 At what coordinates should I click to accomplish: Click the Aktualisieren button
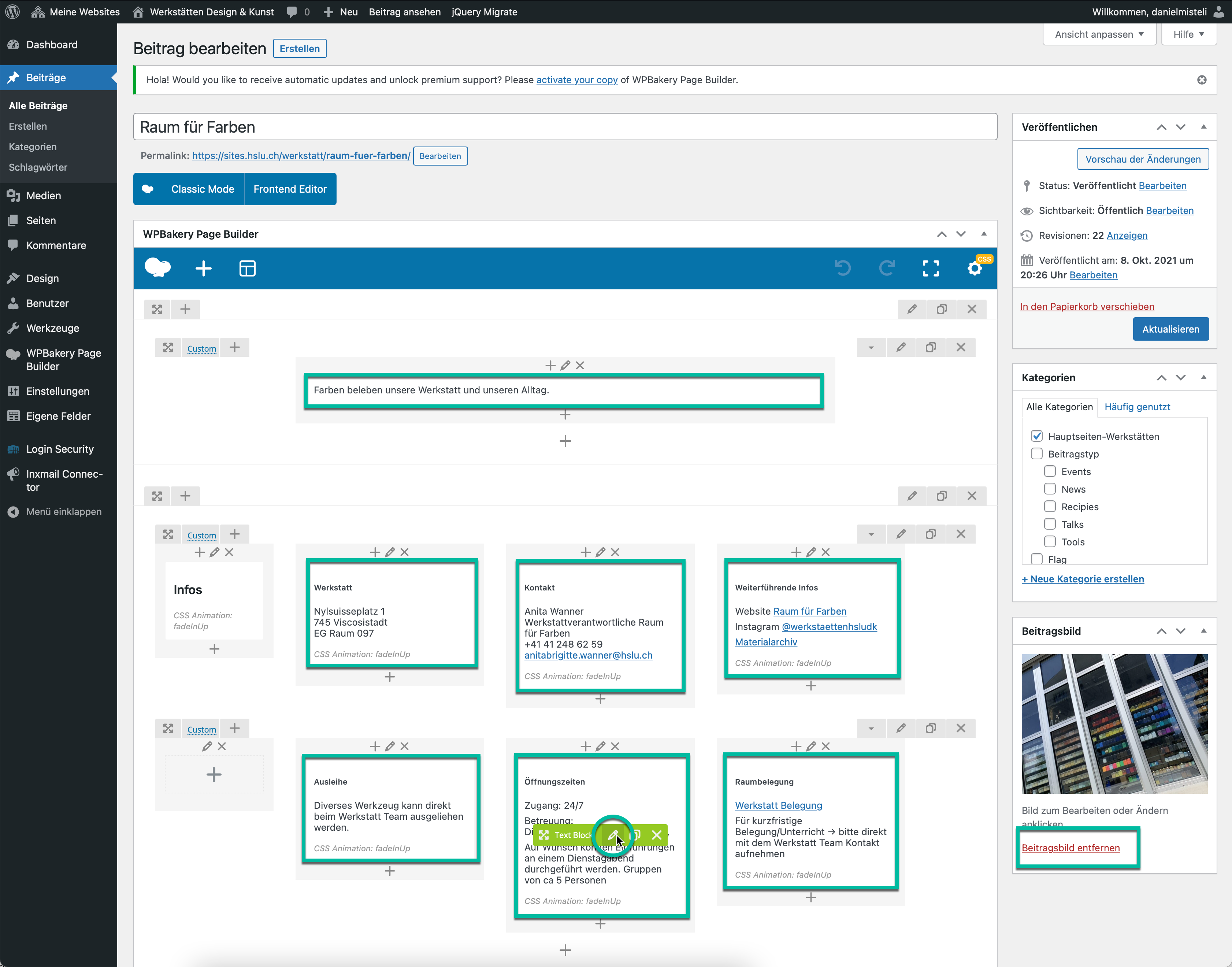pos(1170,329)
